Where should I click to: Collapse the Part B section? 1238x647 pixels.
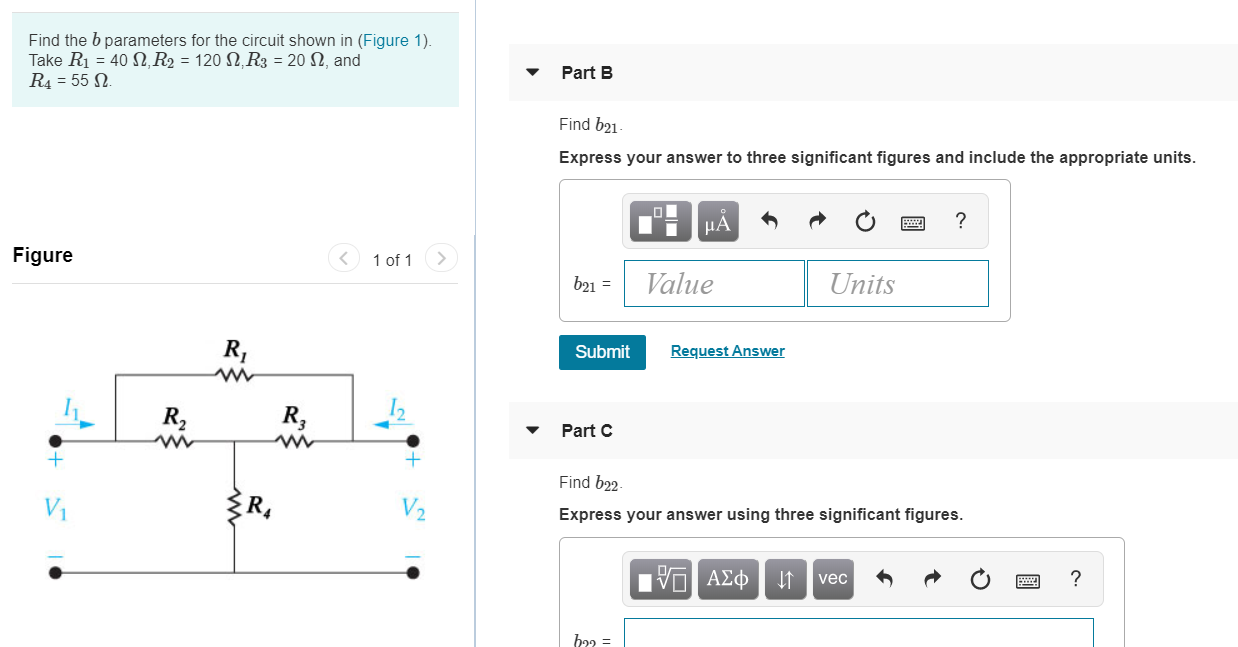(532, 72)
